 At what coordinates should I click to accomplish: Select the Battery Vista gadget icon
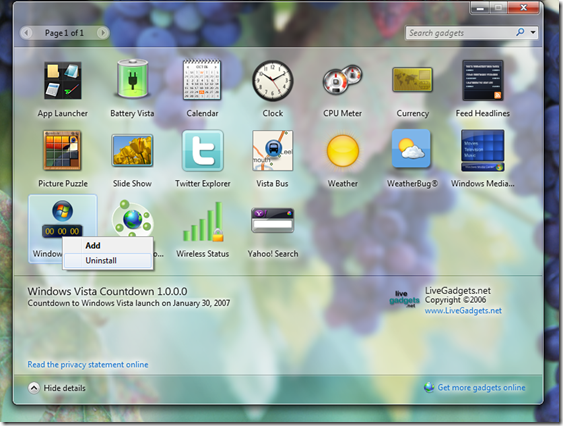coord(132,79)
